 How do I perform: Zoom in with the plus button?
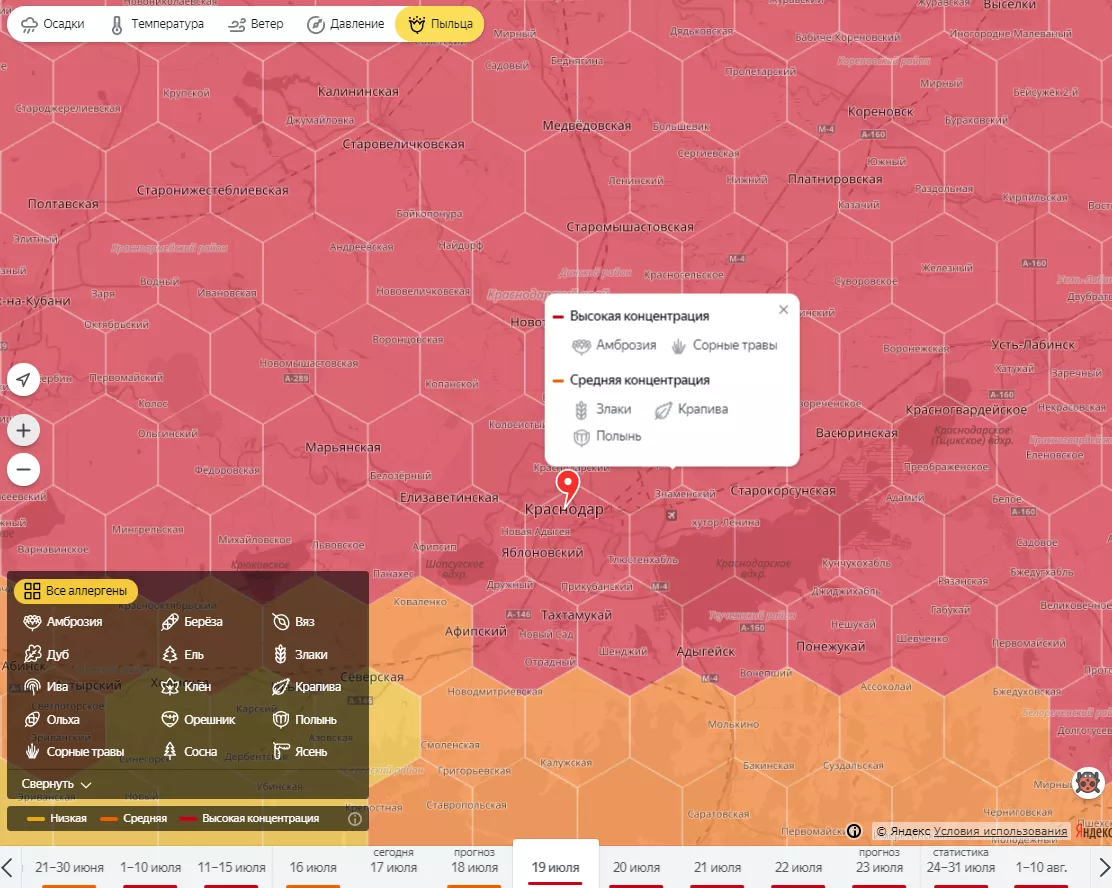point(23,431)
